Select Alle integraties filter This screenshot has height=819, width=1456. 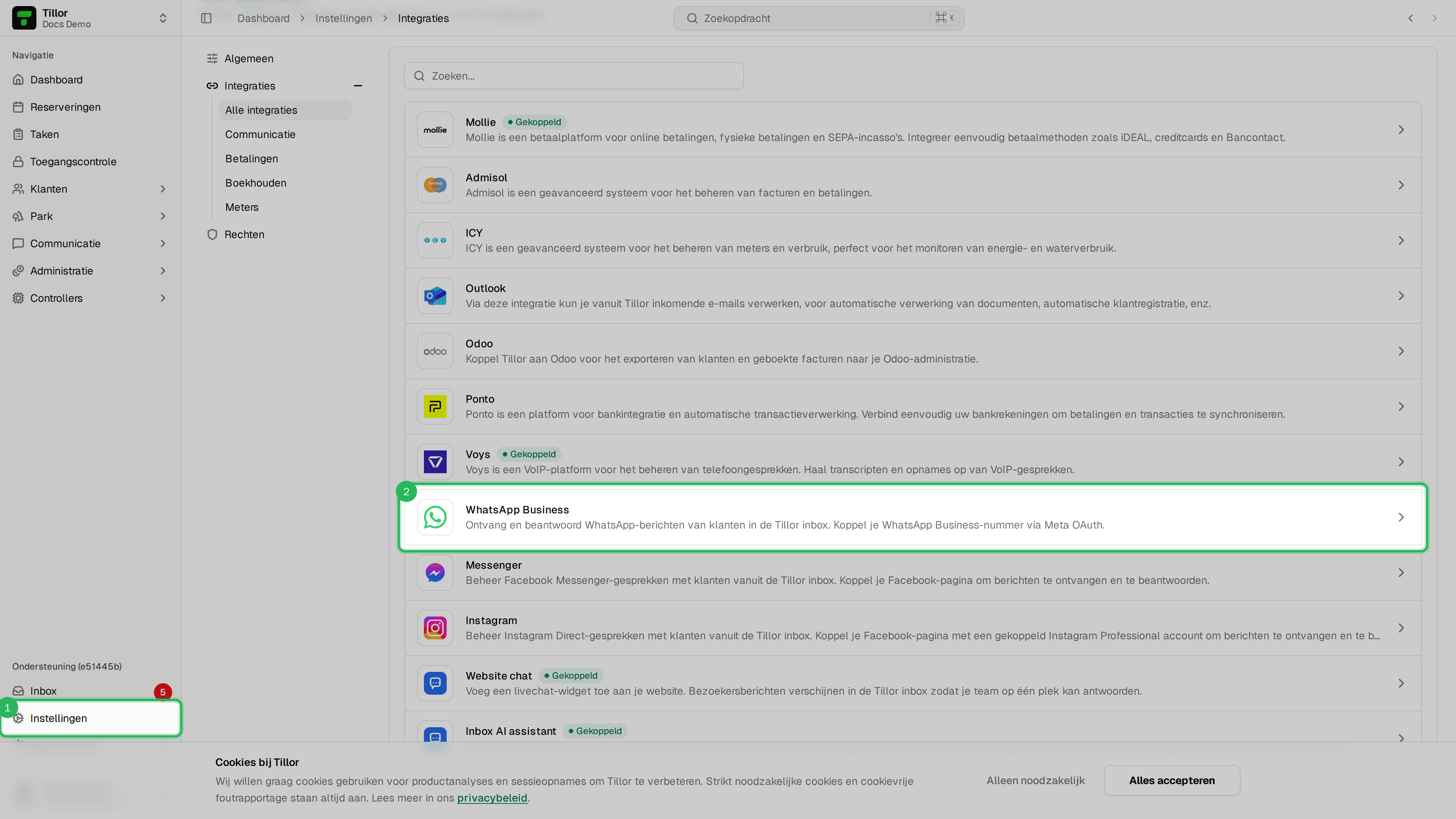click(285, 110)
